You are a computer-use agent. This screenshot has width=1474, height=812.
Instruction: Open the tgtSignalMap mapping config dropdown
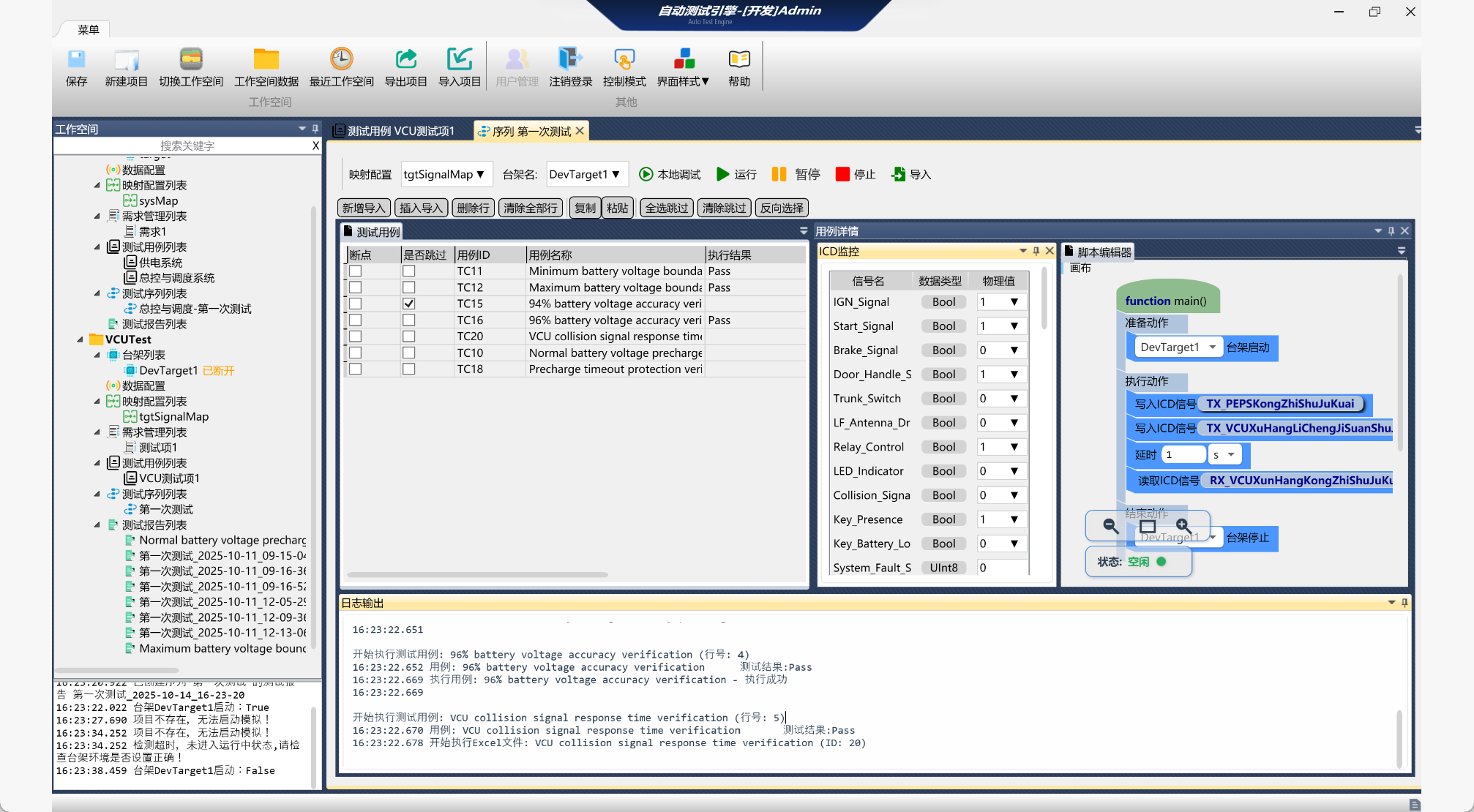point(445,174)
